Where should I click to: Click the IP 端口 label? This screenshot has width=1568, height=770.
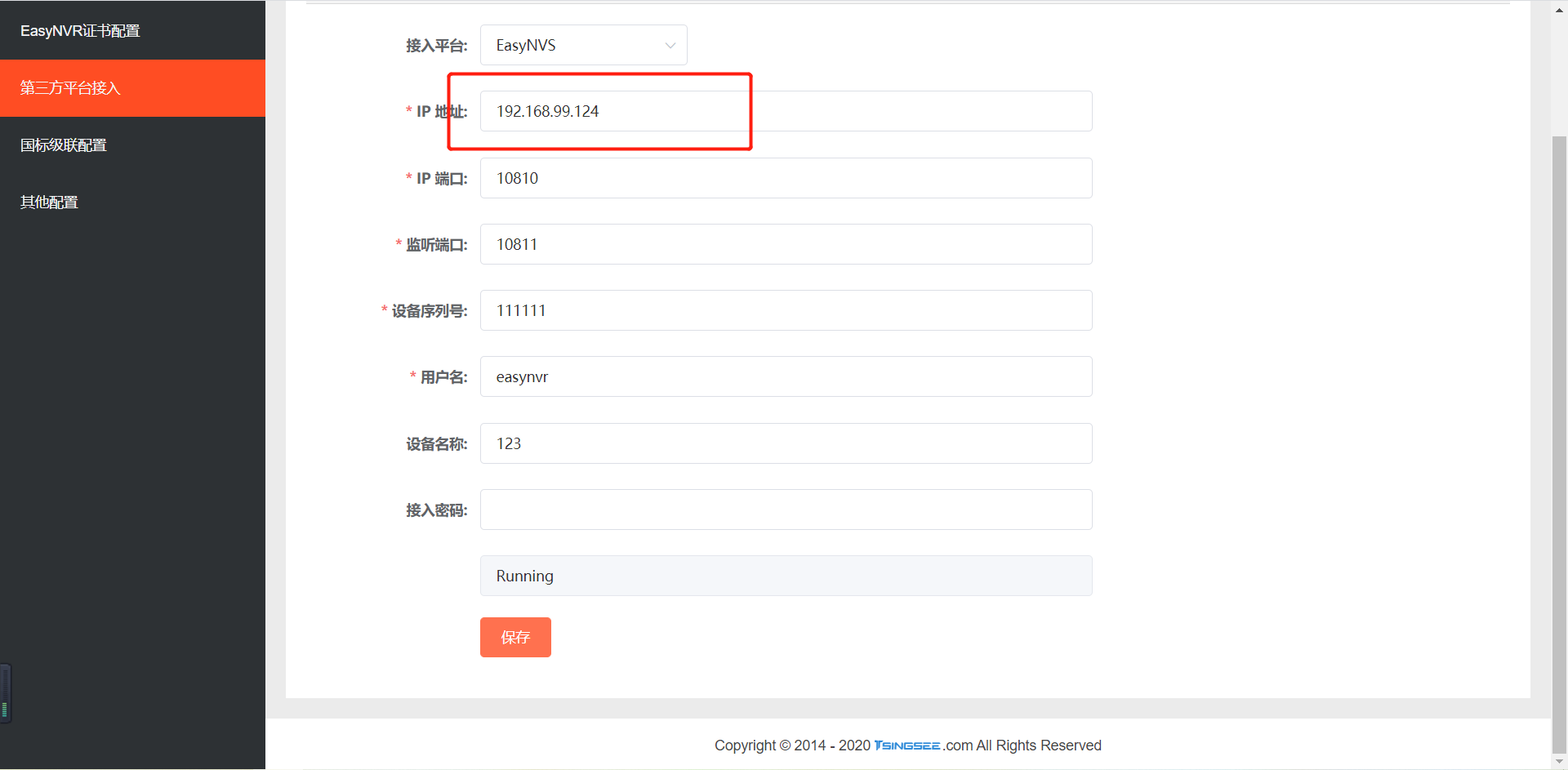pyautogui.click(x=442, y=179)
